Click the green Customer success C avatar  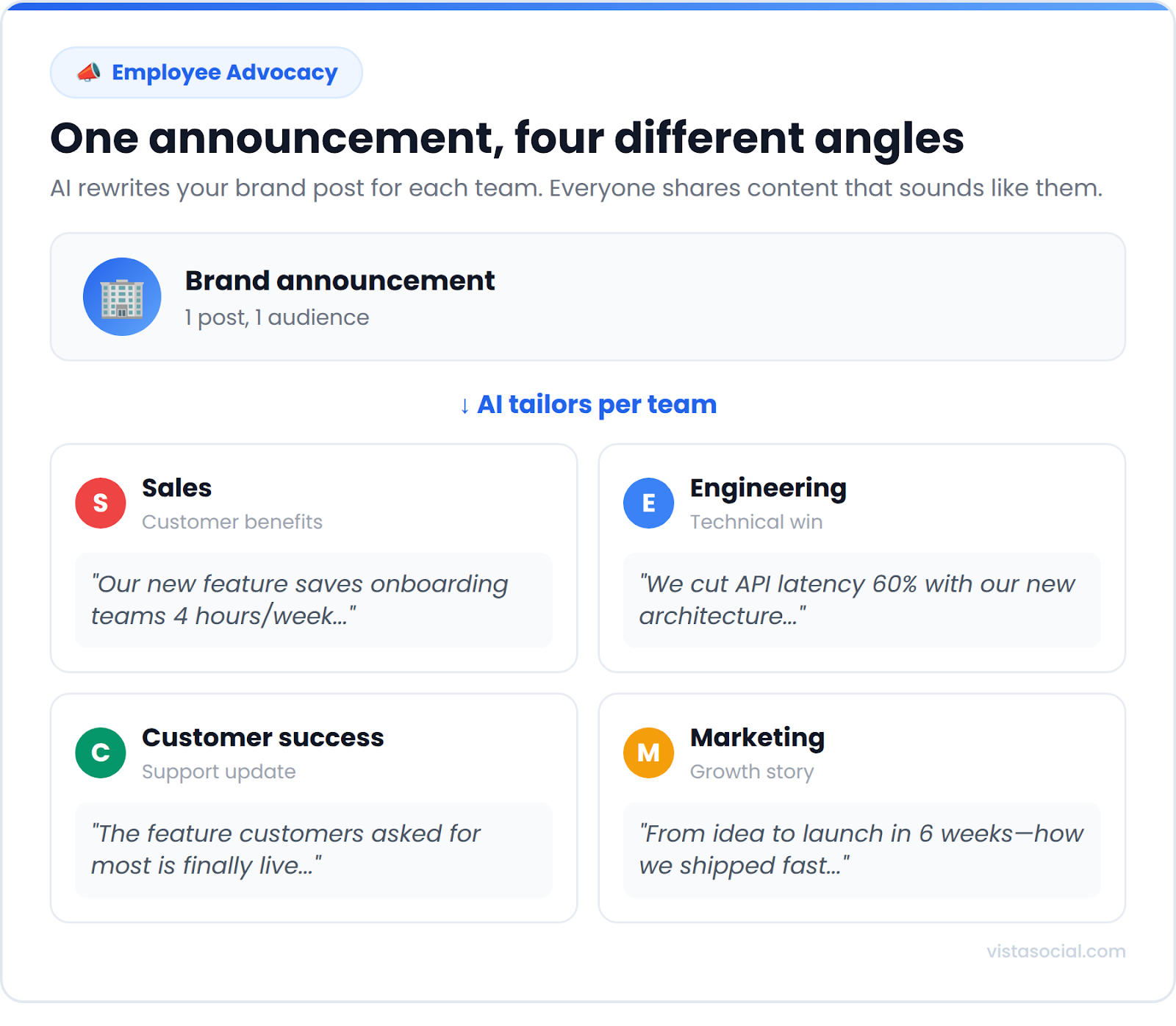click(101, 753)
